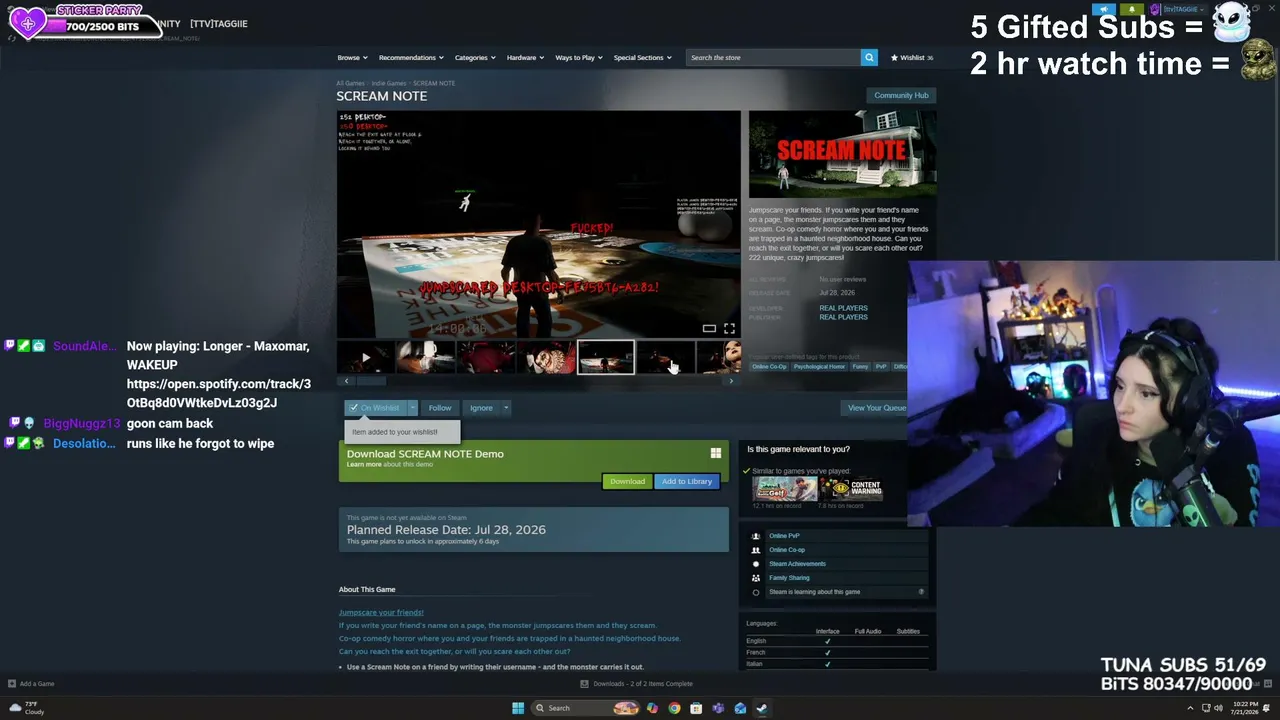Click the Steam Achievements feature link

[797, 564]
